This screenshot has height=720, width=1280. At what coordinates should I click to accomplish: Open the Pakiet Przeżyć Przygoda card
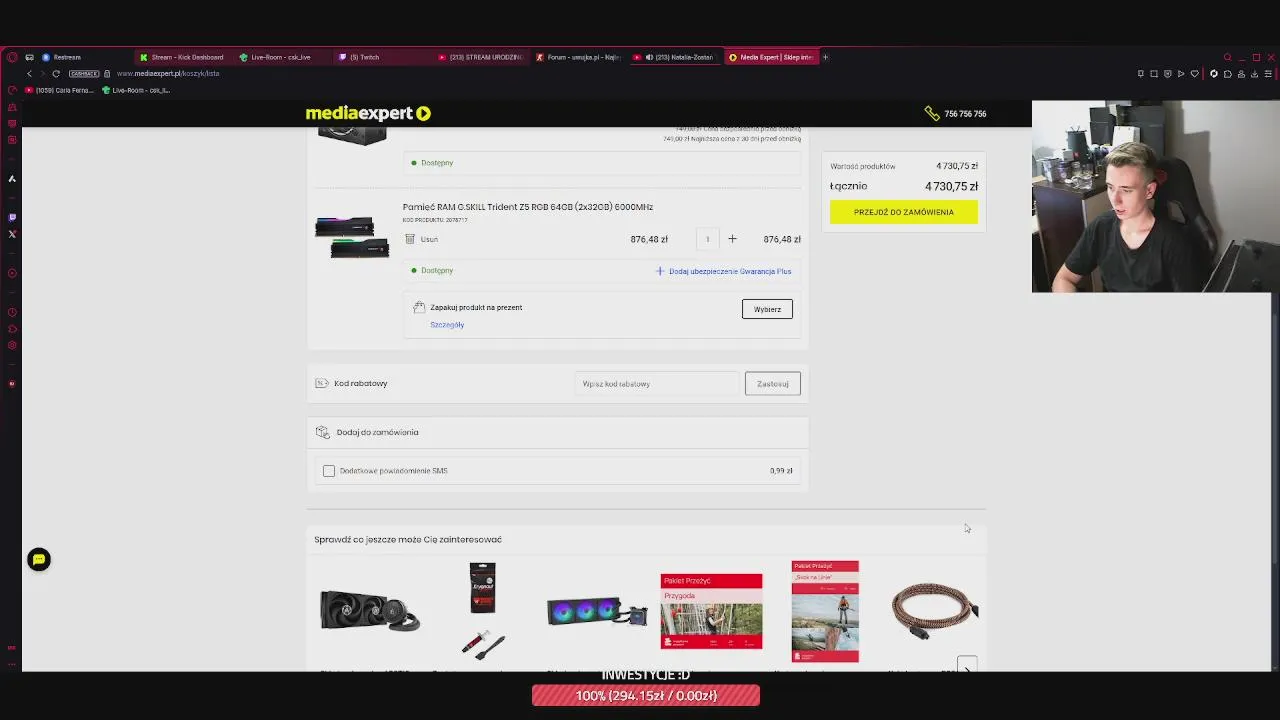711,611
